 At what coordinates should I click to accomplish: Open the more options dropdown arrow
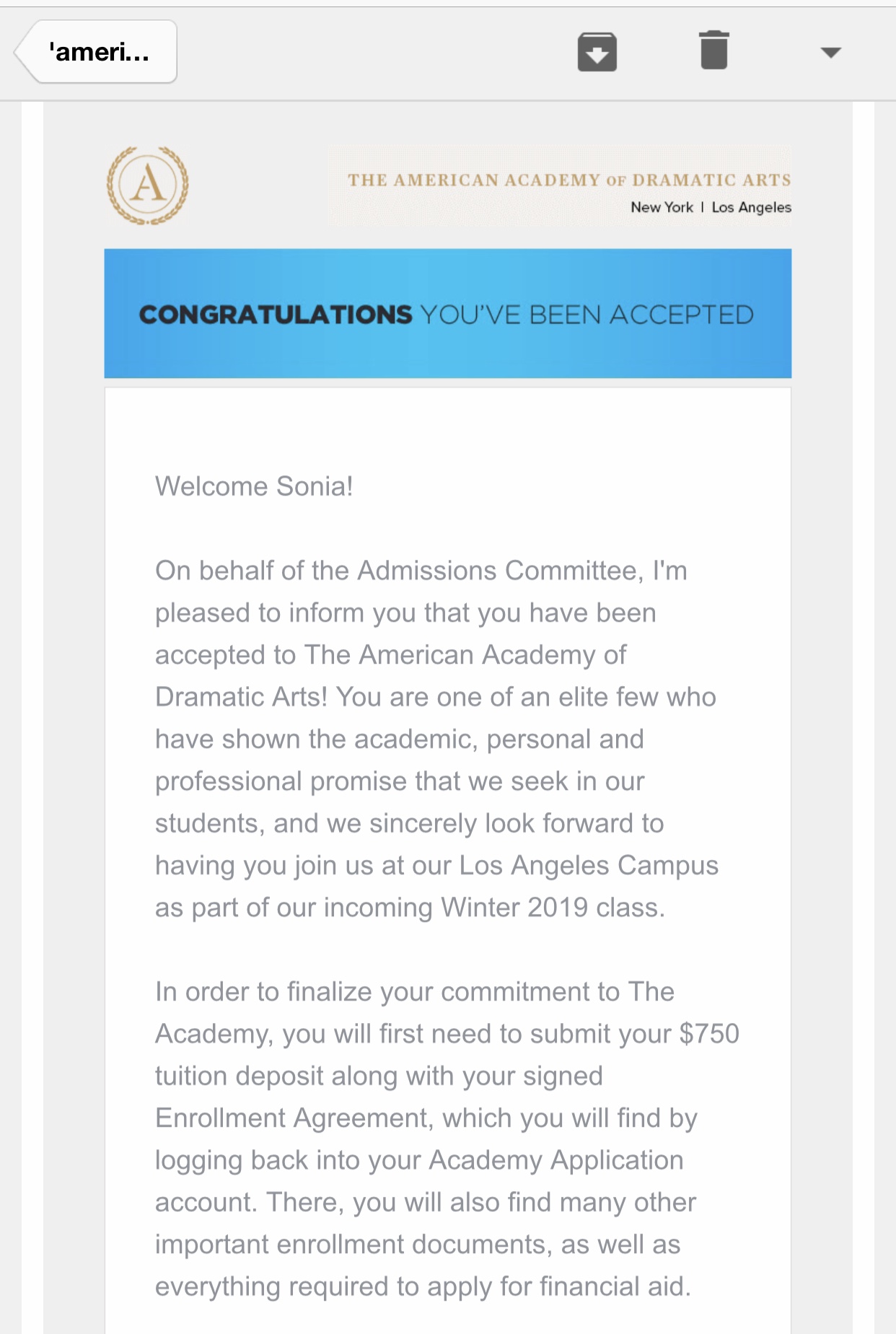(x=831, y=53)
